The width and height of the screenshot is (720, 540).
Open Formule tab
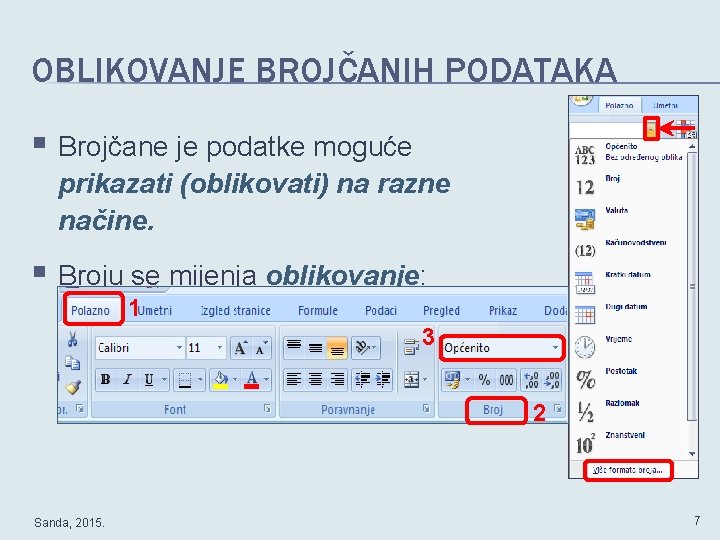pos(318,310)
